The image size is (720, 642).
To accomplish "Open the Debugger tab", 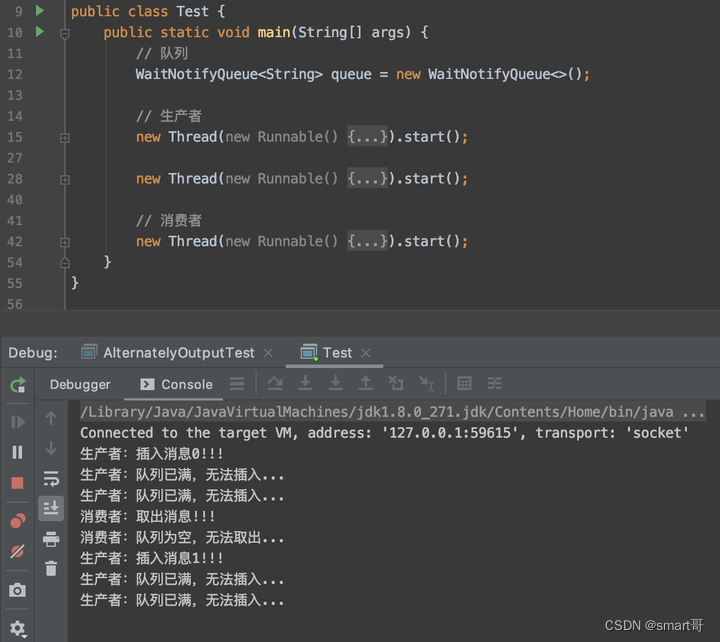I will (80, 384).
